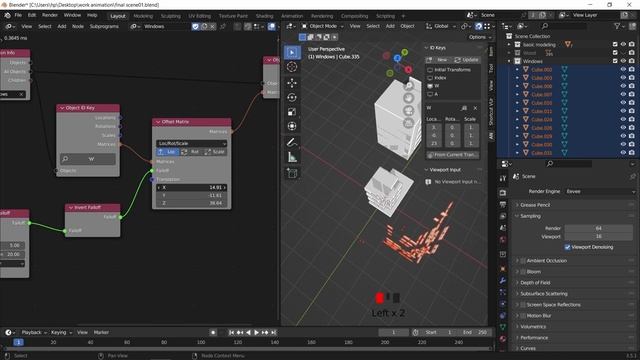Select the Select Box tool in viewport
Viewport: 640px width, 360px height.
point(292,52)
